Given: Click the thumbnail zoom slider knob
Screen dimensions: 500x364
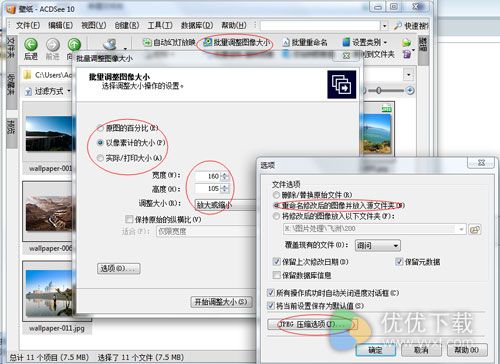Looking at the screenshot, I should point(378,90).
